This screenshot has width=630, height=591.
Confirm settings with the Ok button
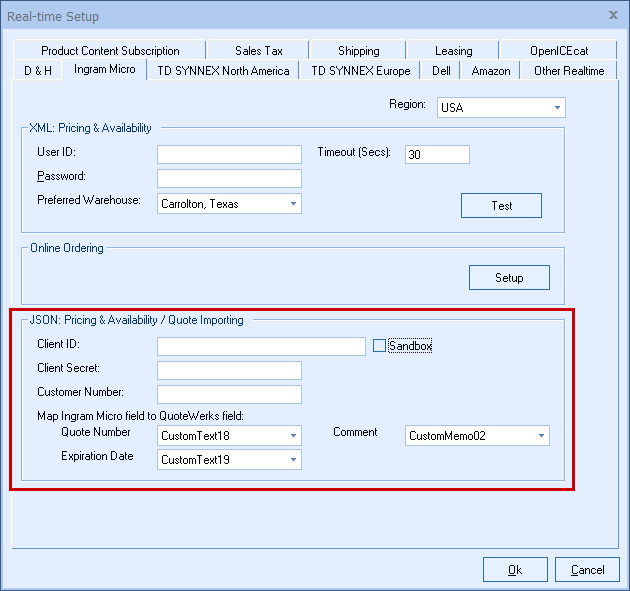(515, 569)
